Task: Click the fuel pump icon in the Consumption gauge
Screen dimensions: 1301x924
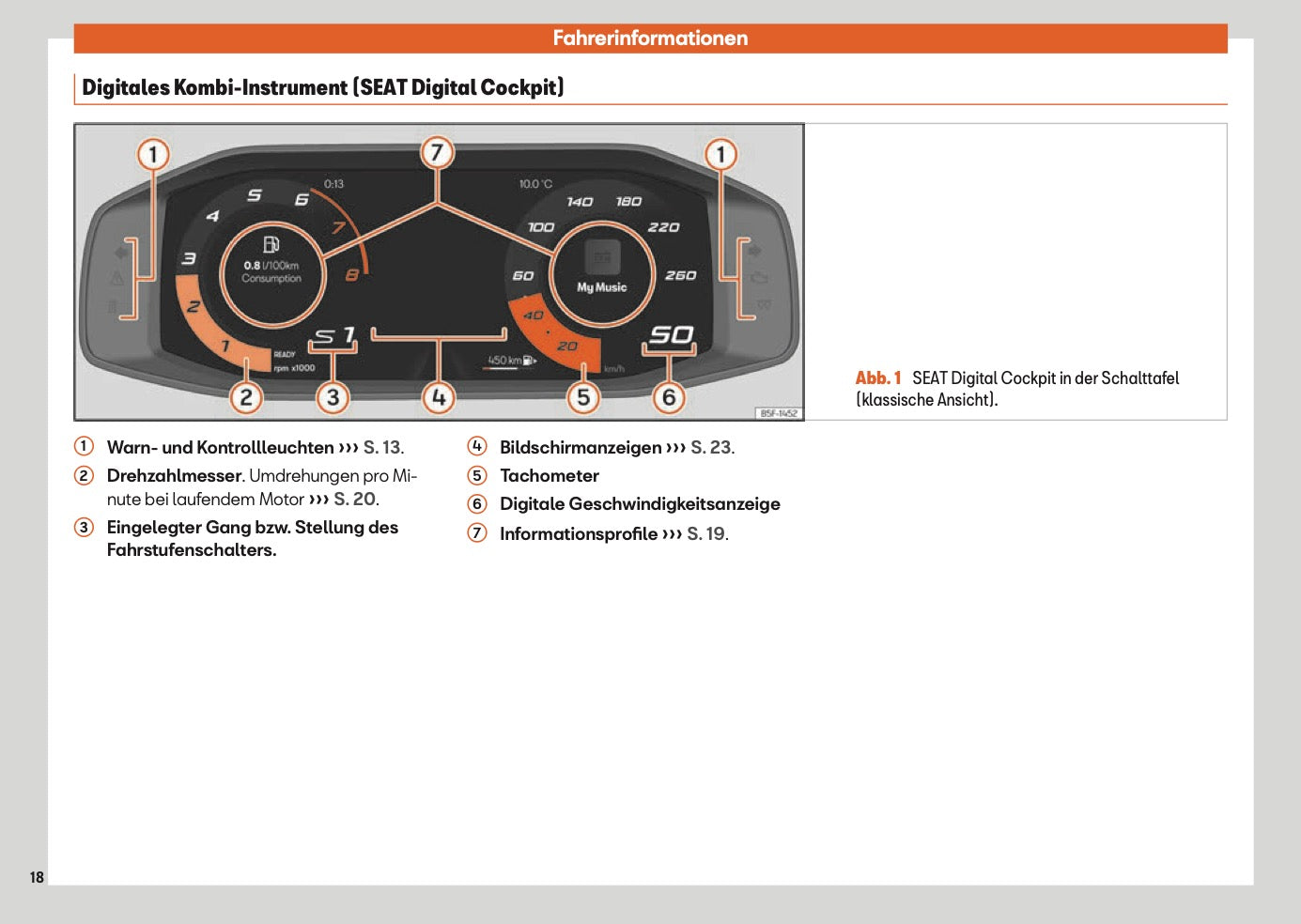Action: [271, 246]
